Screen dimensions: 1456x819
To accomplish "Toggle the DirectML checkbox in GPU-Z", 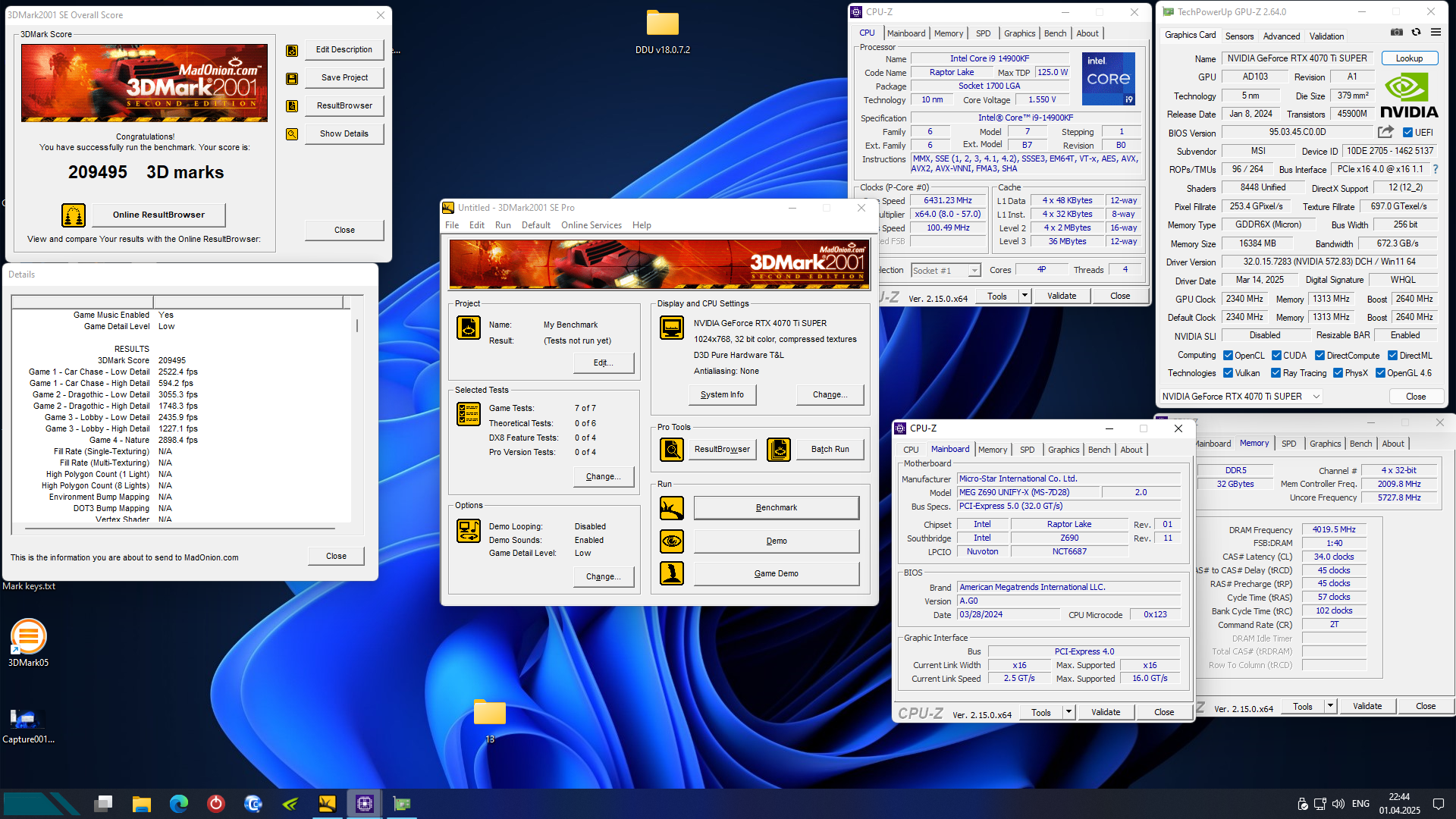I will (x=1392, y=356).
